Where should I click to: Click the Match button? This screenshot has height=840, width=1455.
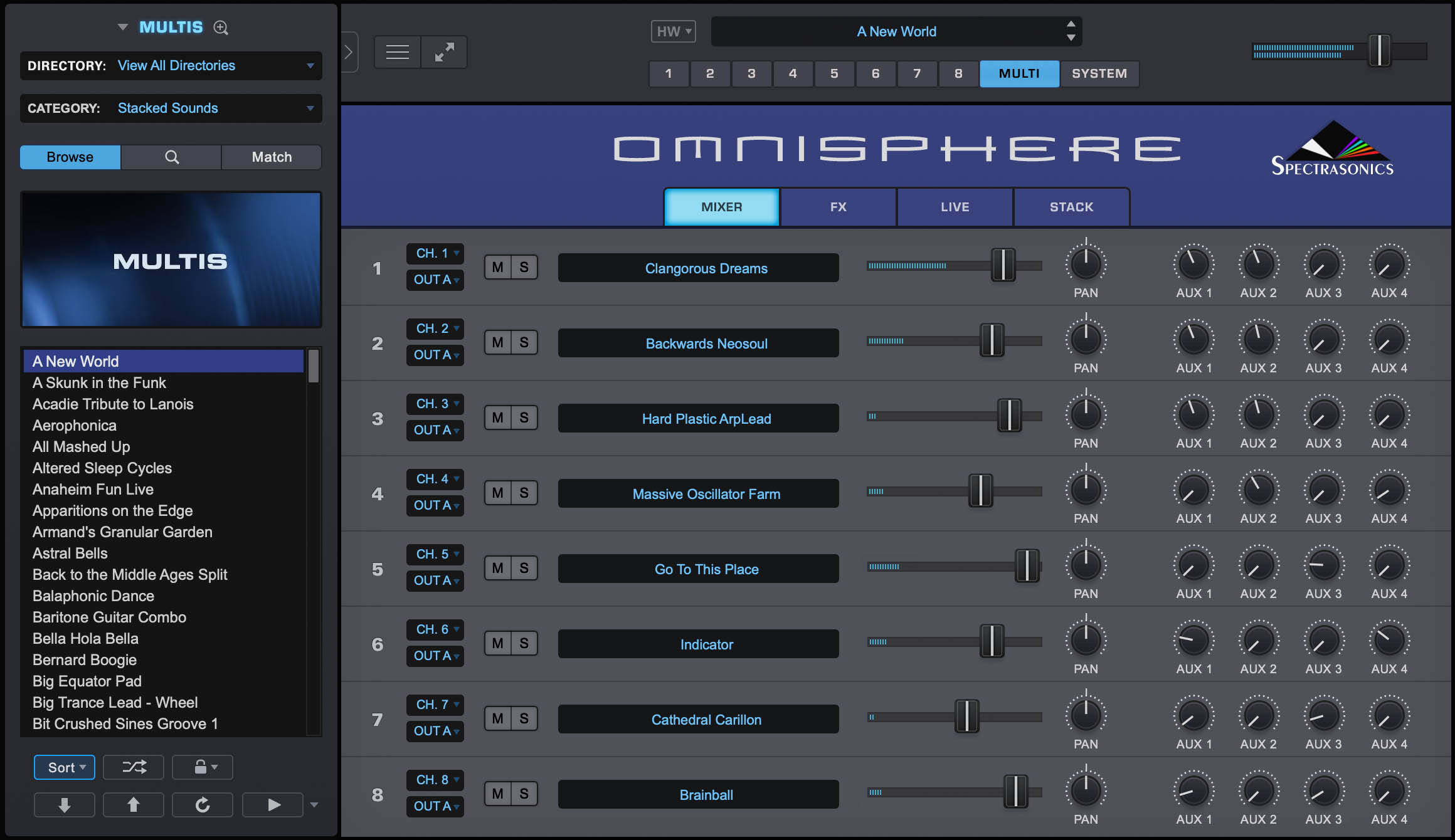click(x=271, y=157)
